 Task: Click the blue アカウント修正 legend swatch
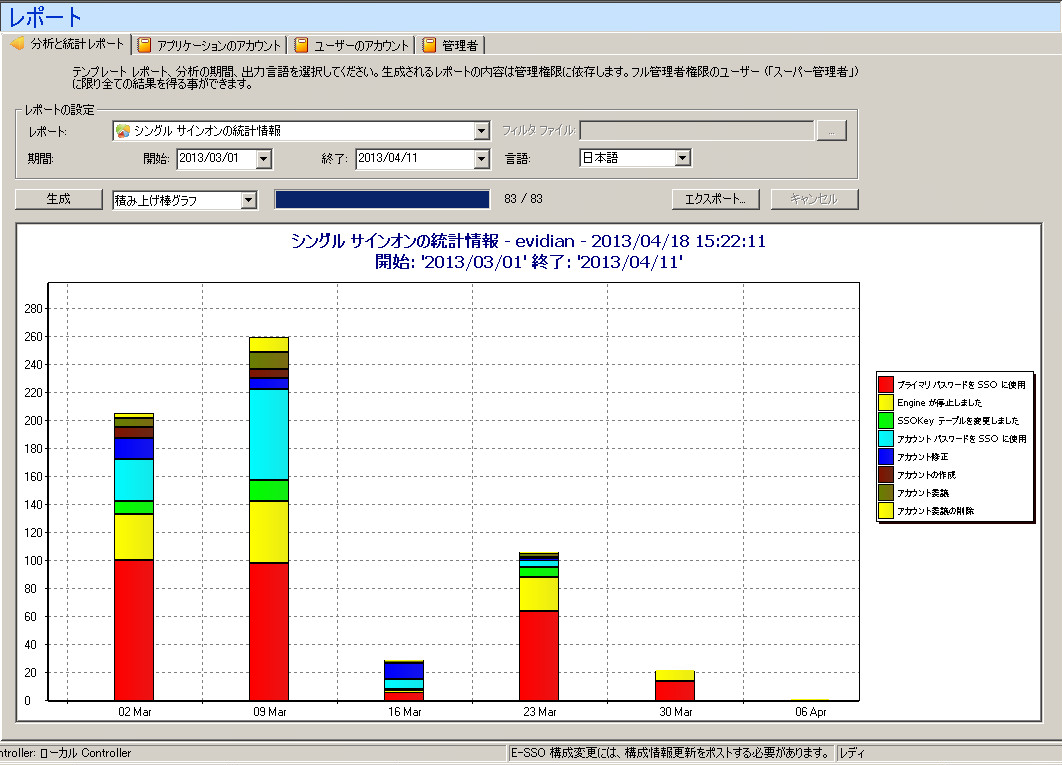tap(885, 456)
